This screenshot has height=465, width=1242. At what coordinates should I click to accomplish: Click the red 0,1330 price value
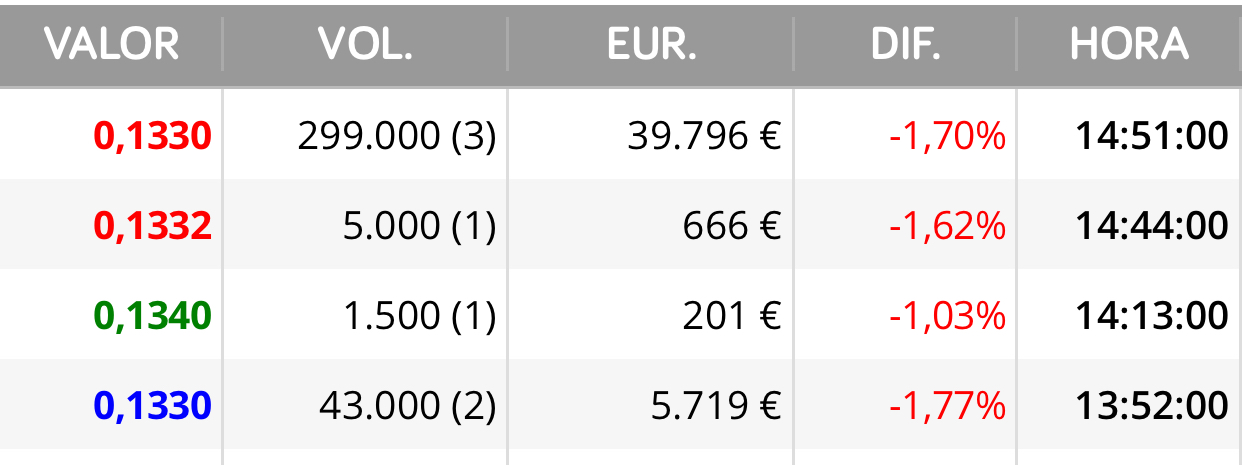[152, 136]
